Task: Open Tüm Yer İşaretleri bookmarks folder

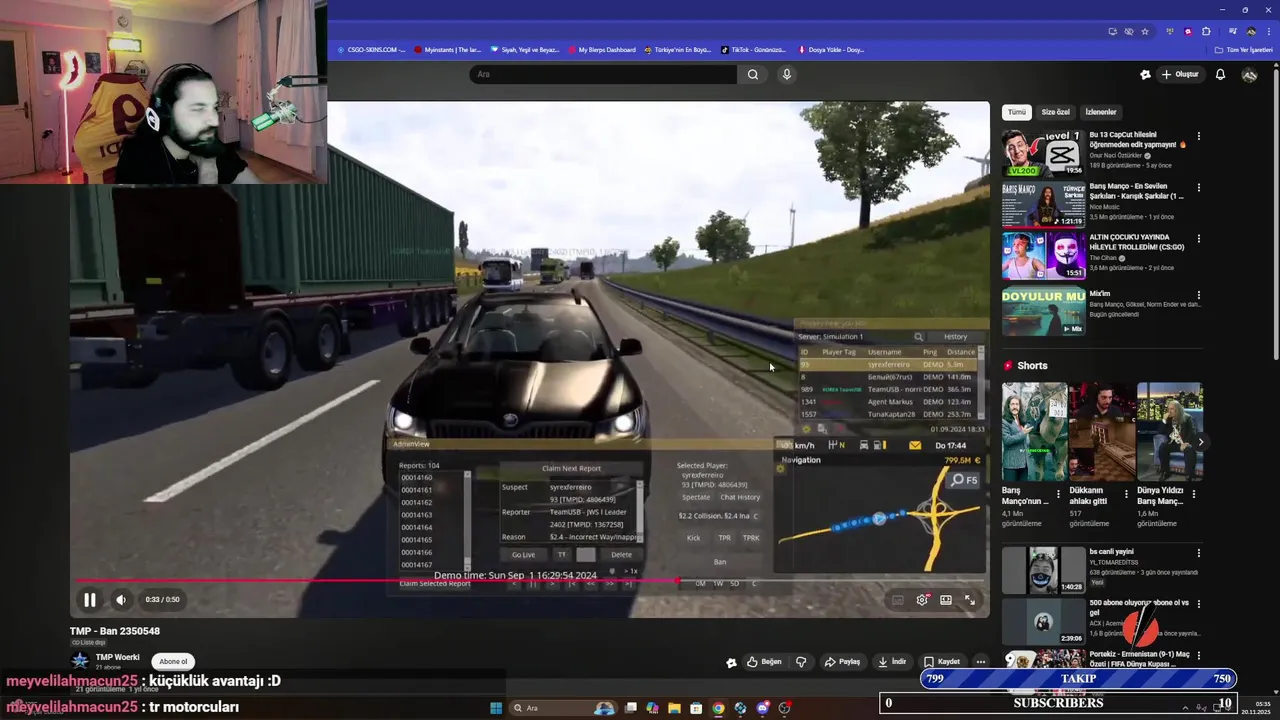Action: point(1243,49)
